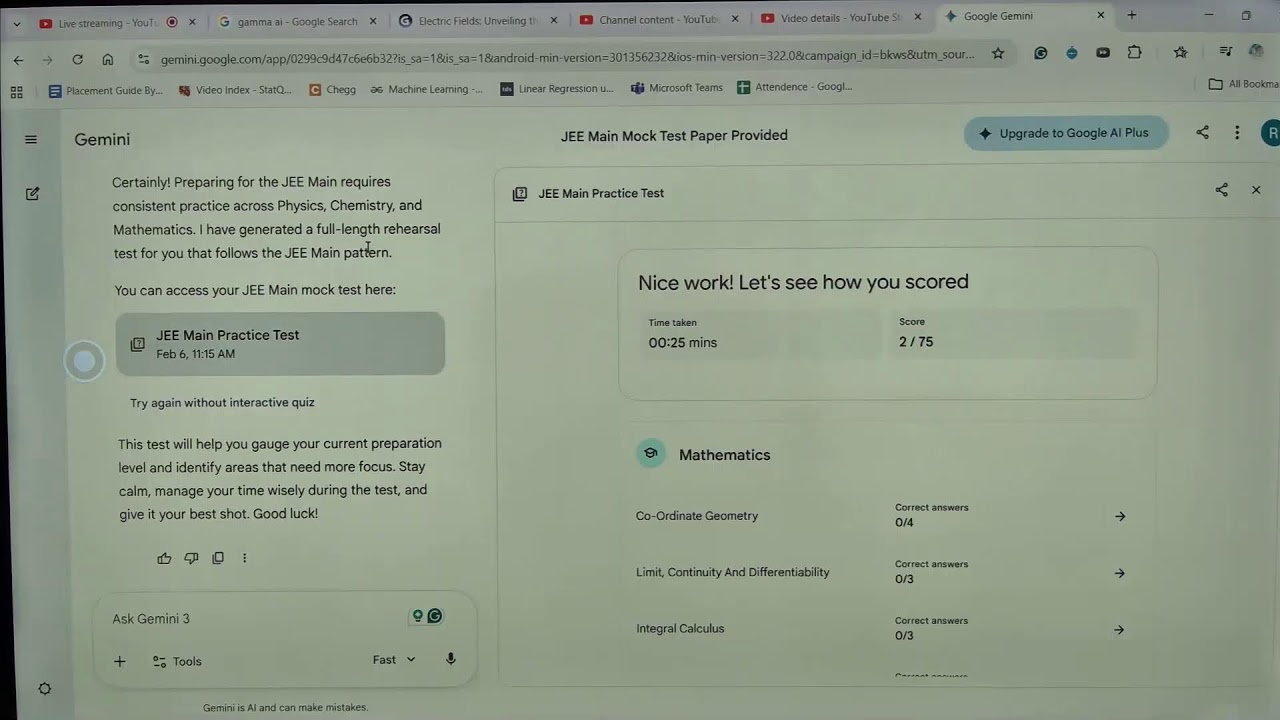The height and width of the screenshot is (720, 1280).
Task: Click the Score 2 / 75 value
Action: pyautogui.click(x=916, y=342)
